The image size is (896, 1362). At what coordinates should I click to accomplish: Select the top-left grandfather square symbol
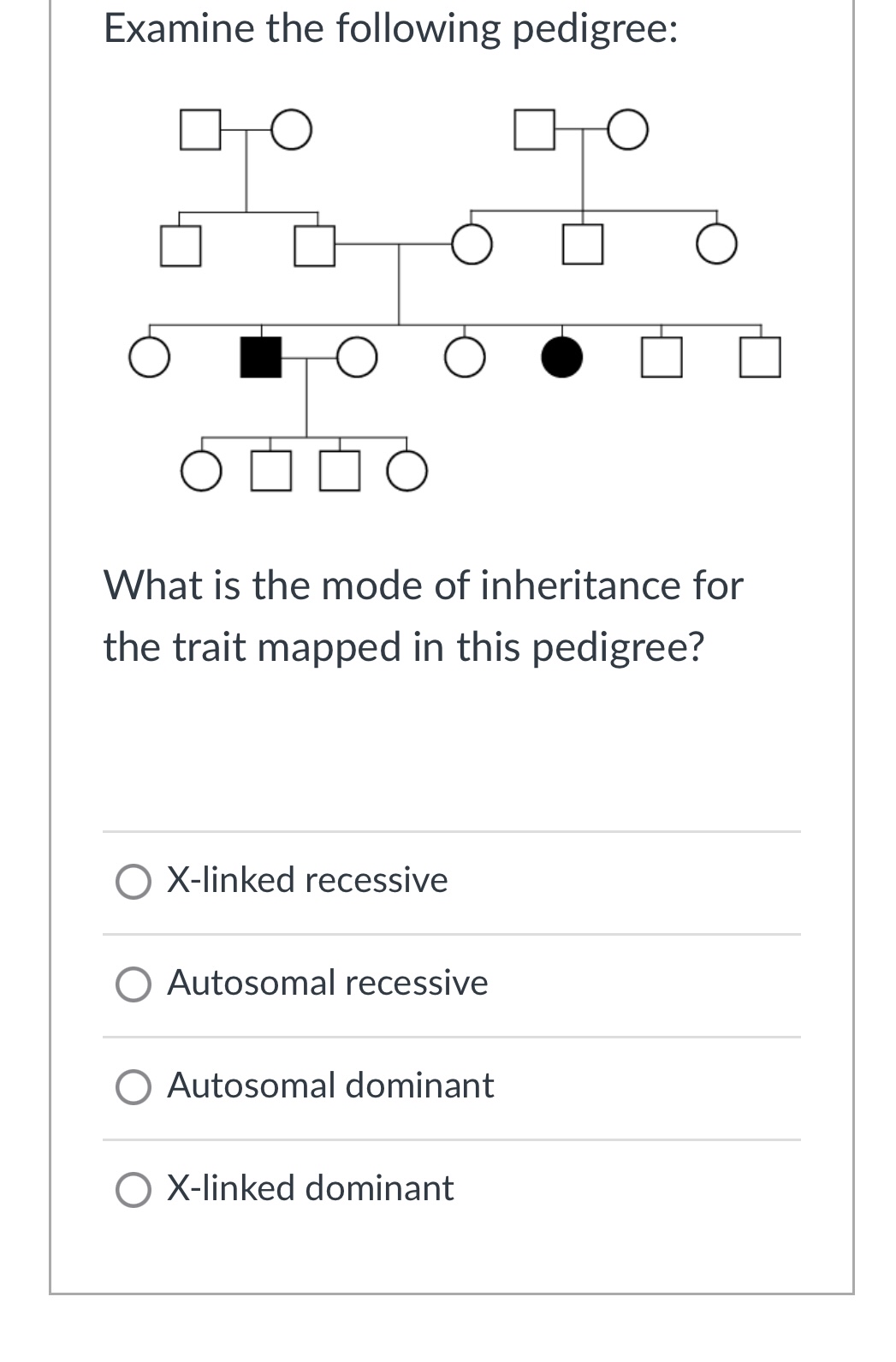coord(199,130)
